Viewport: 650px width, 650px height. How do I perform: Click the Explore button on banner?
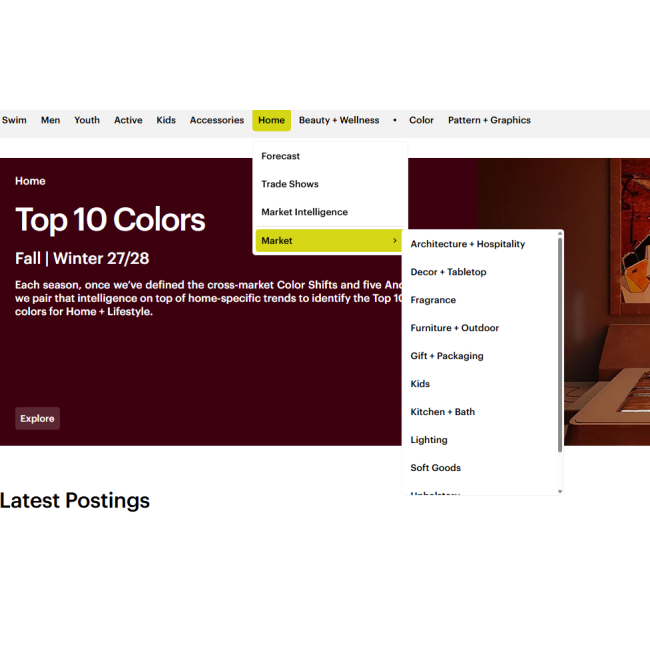37,419
